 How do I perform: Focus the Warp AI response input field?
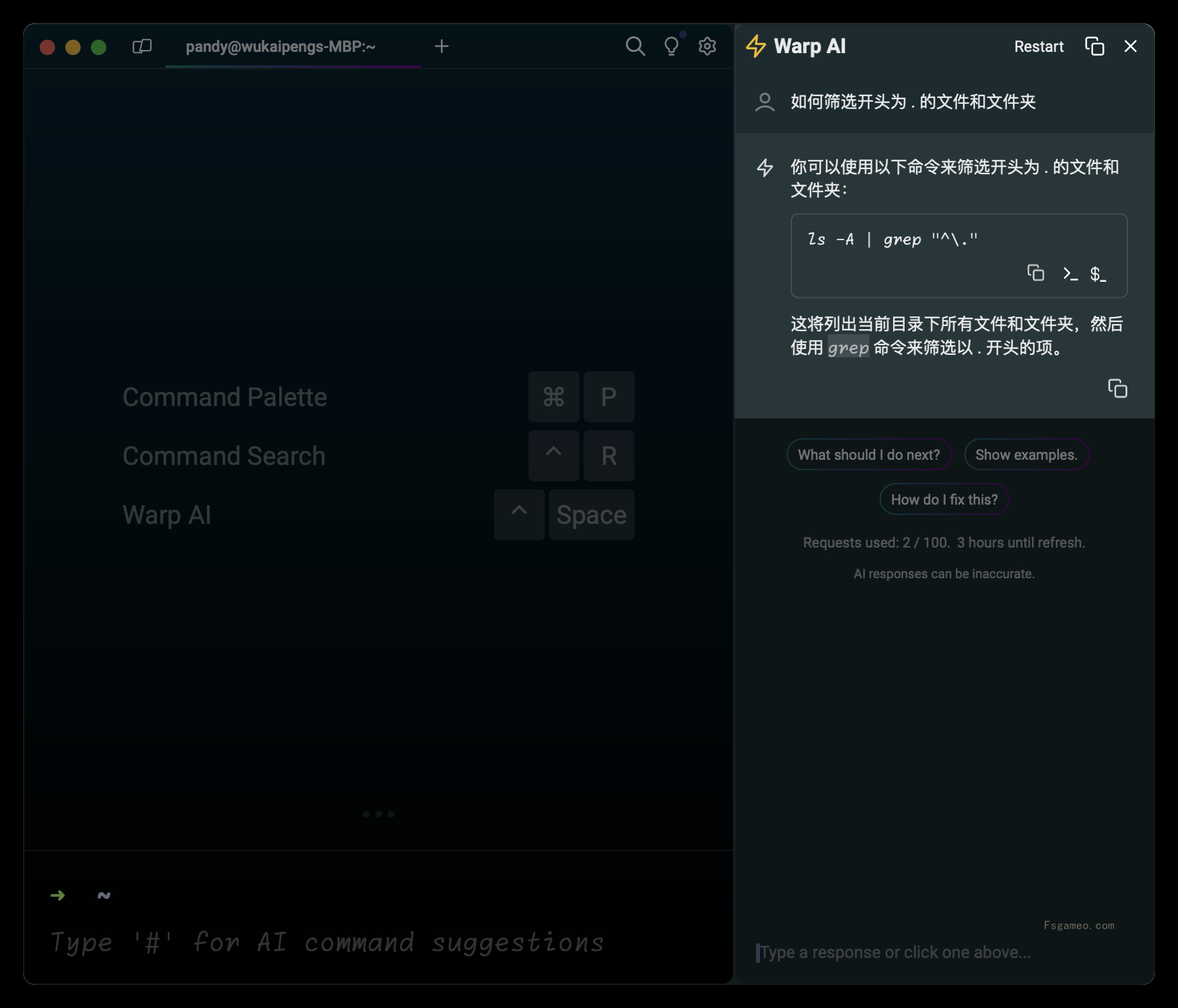point(944,952)
